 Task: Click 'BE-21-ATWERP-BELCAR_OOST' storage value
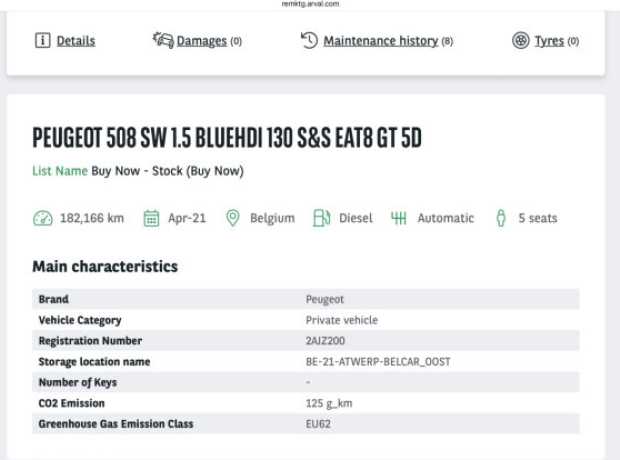378,362
